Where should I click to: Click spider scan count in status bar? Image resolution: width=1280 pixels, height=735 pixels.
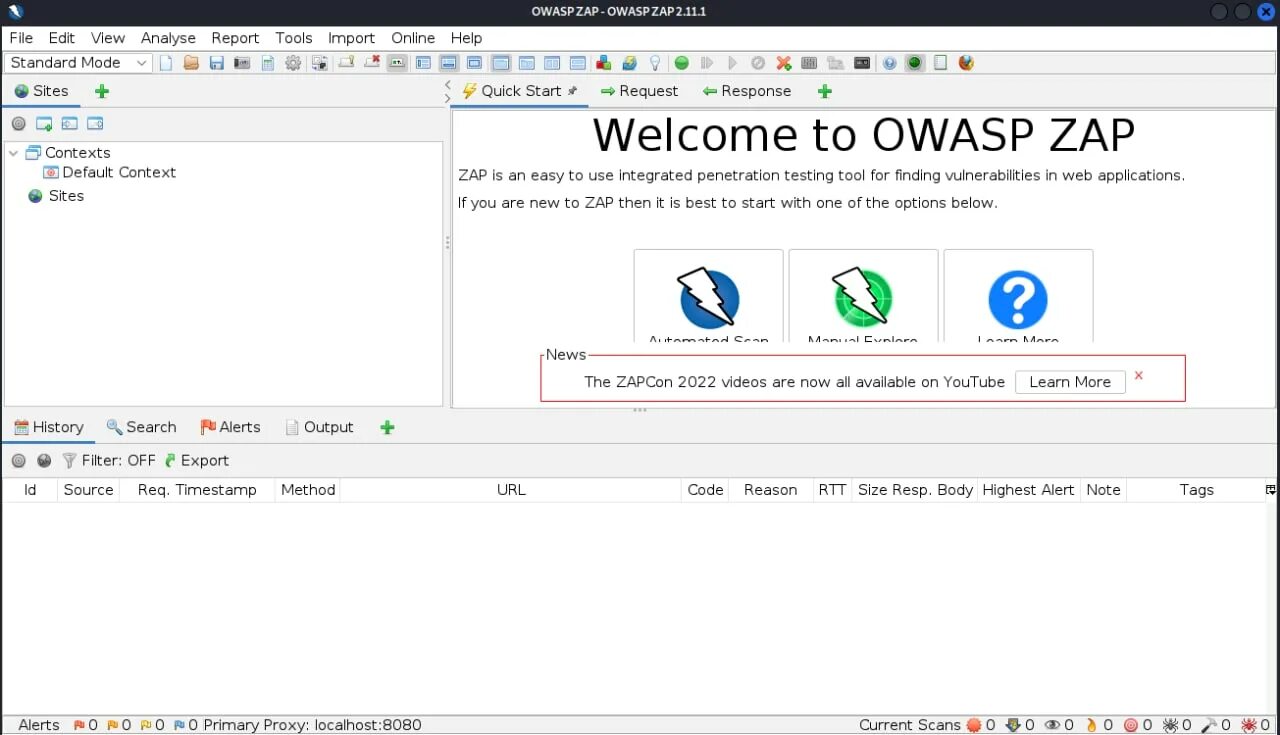[x=1177, y=725]
